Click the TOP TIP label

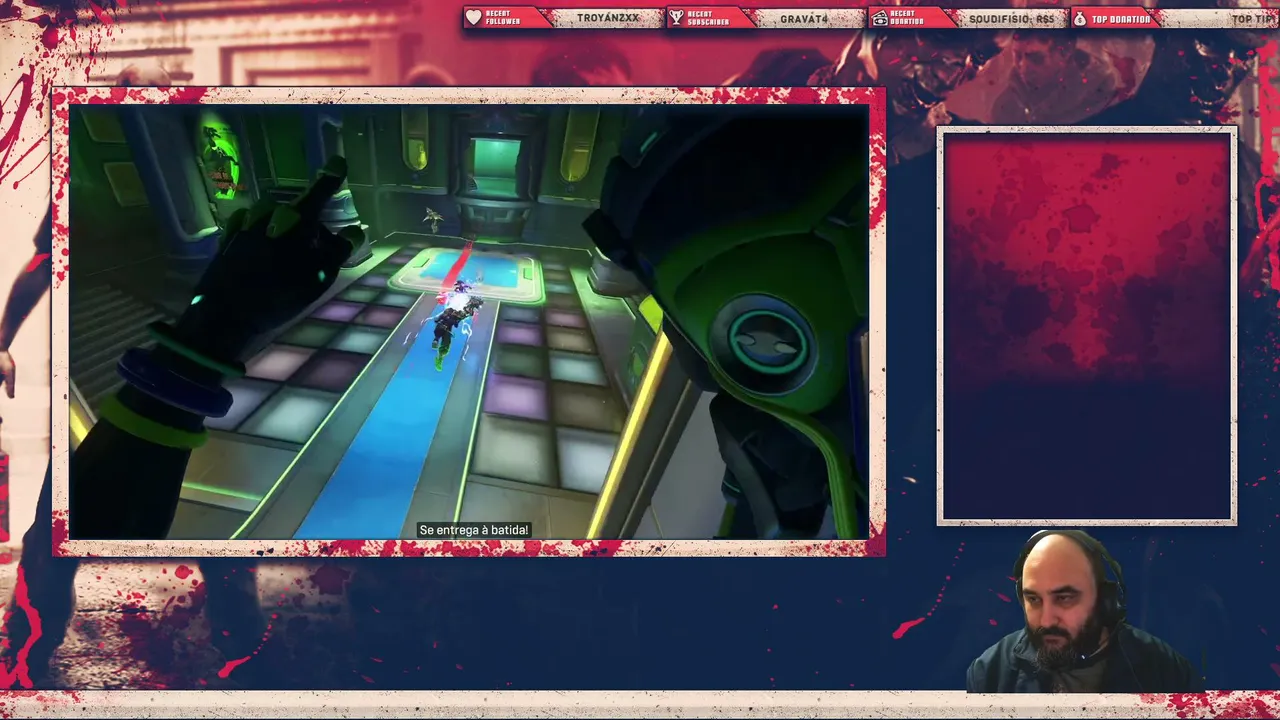click(x=1254, y=19)
